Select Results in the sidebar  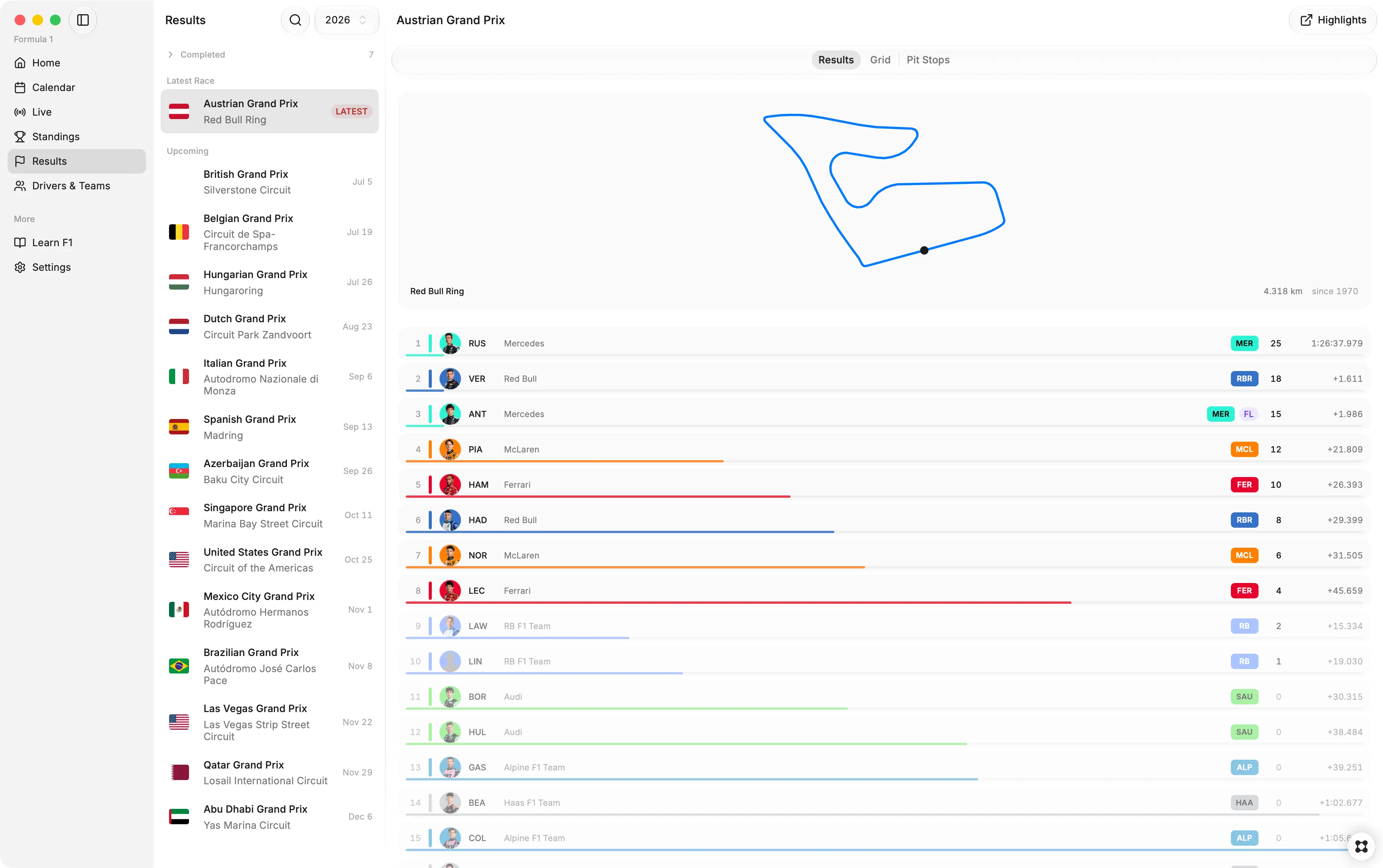[x=77, y=161]
